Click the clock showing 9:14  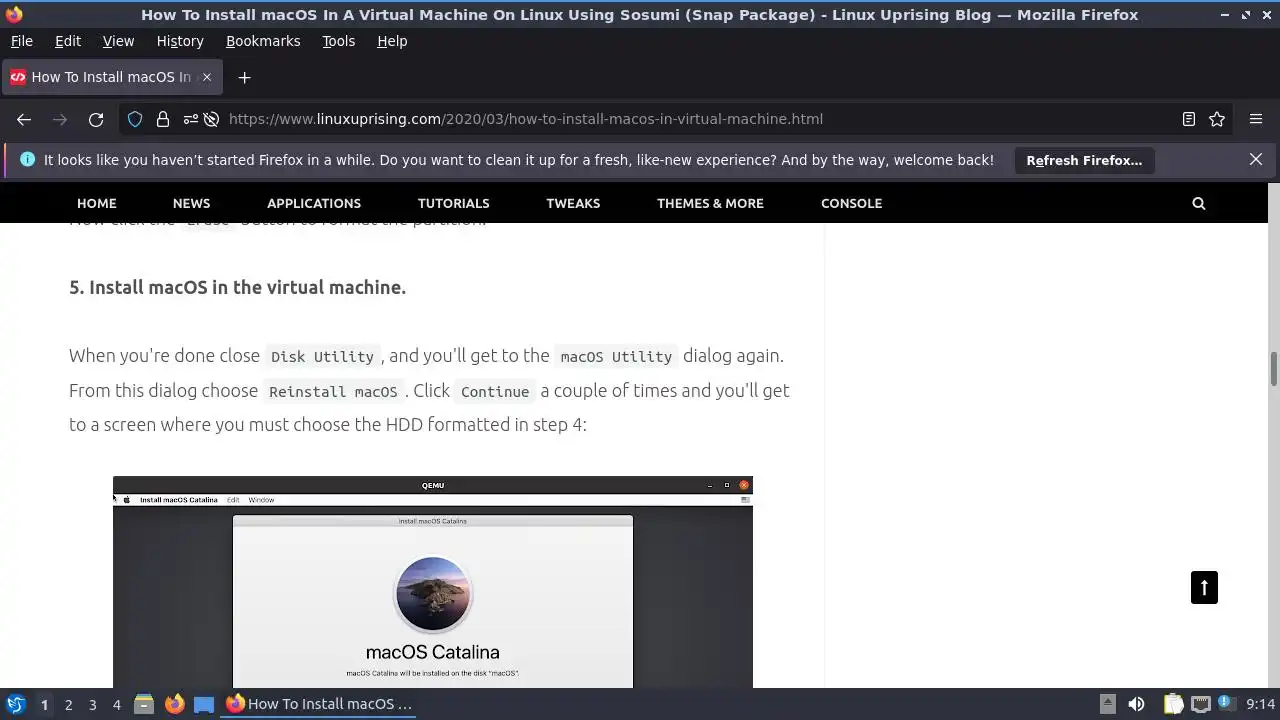[1260, 704]
